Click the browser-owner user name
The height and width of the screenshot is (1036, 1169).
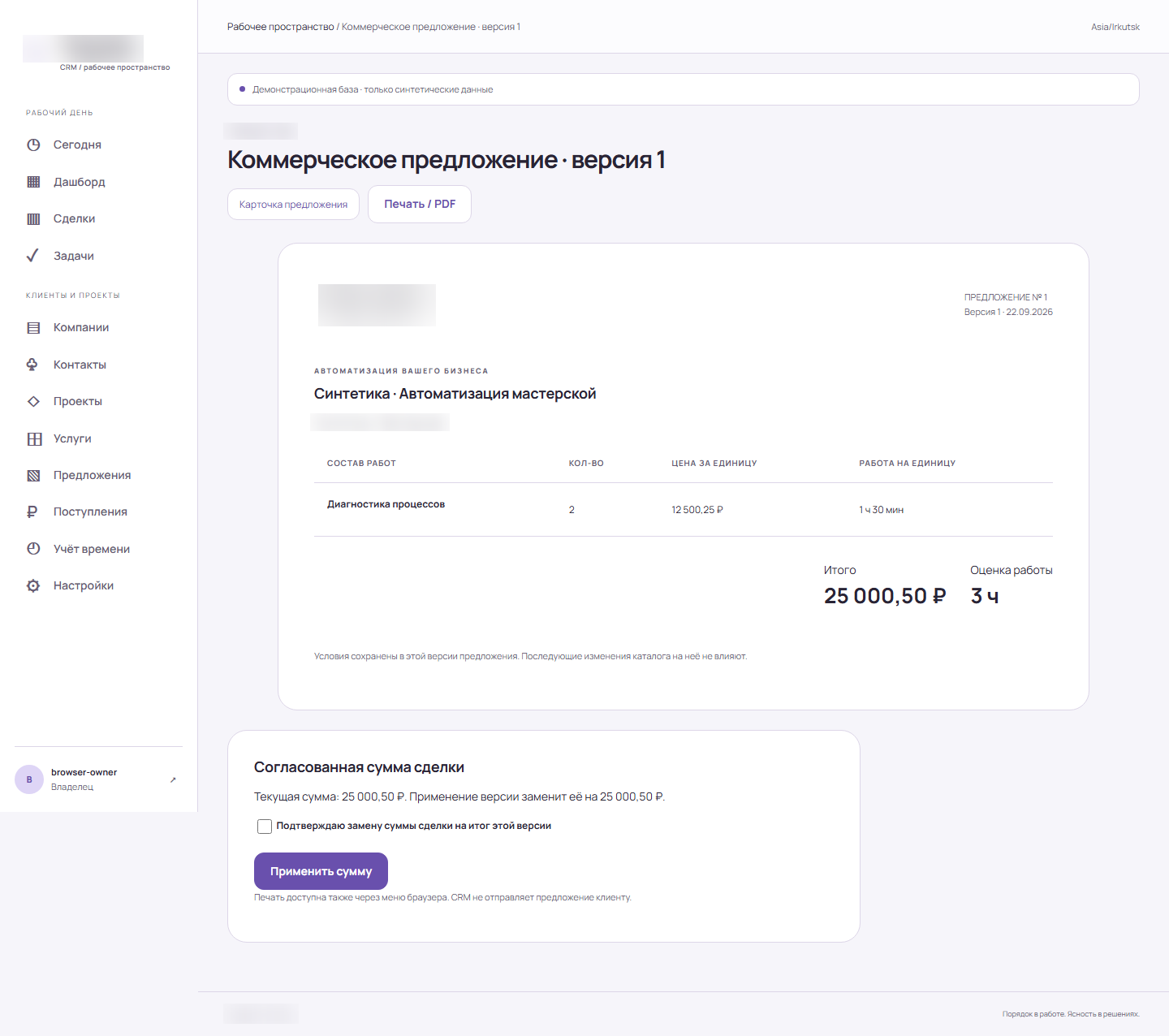point(84,772)
